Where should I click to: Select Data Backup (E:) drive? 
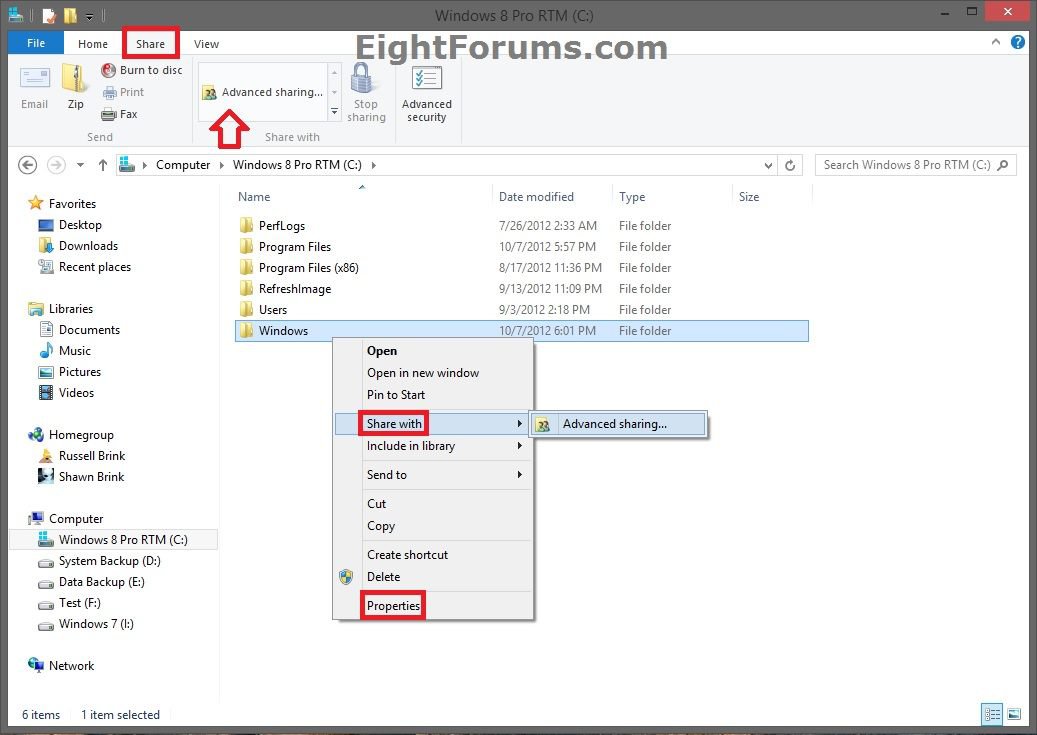pos(101,582)
